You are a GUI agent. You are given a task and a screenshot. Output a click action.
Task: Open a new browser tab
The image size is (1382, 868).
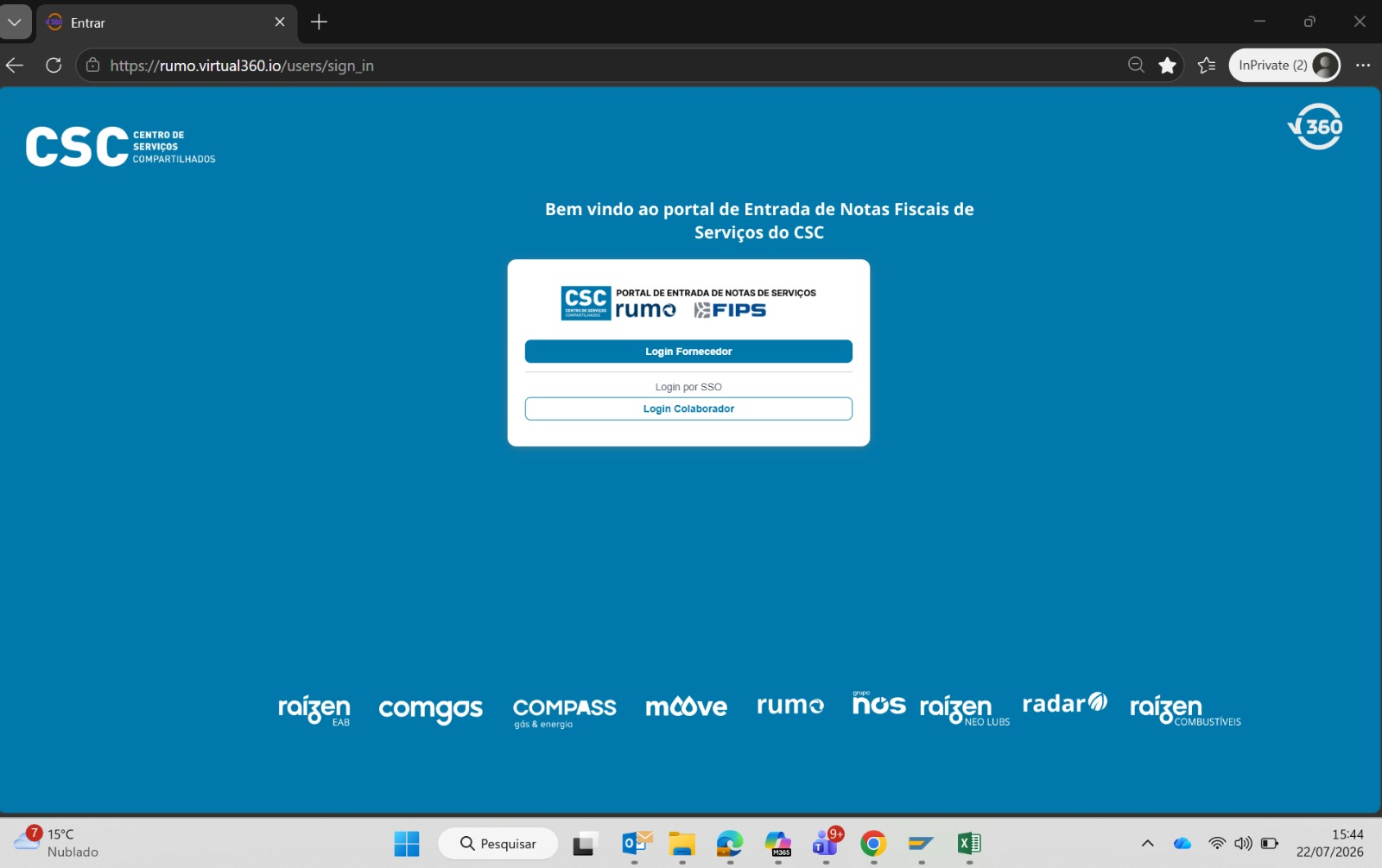319,22
